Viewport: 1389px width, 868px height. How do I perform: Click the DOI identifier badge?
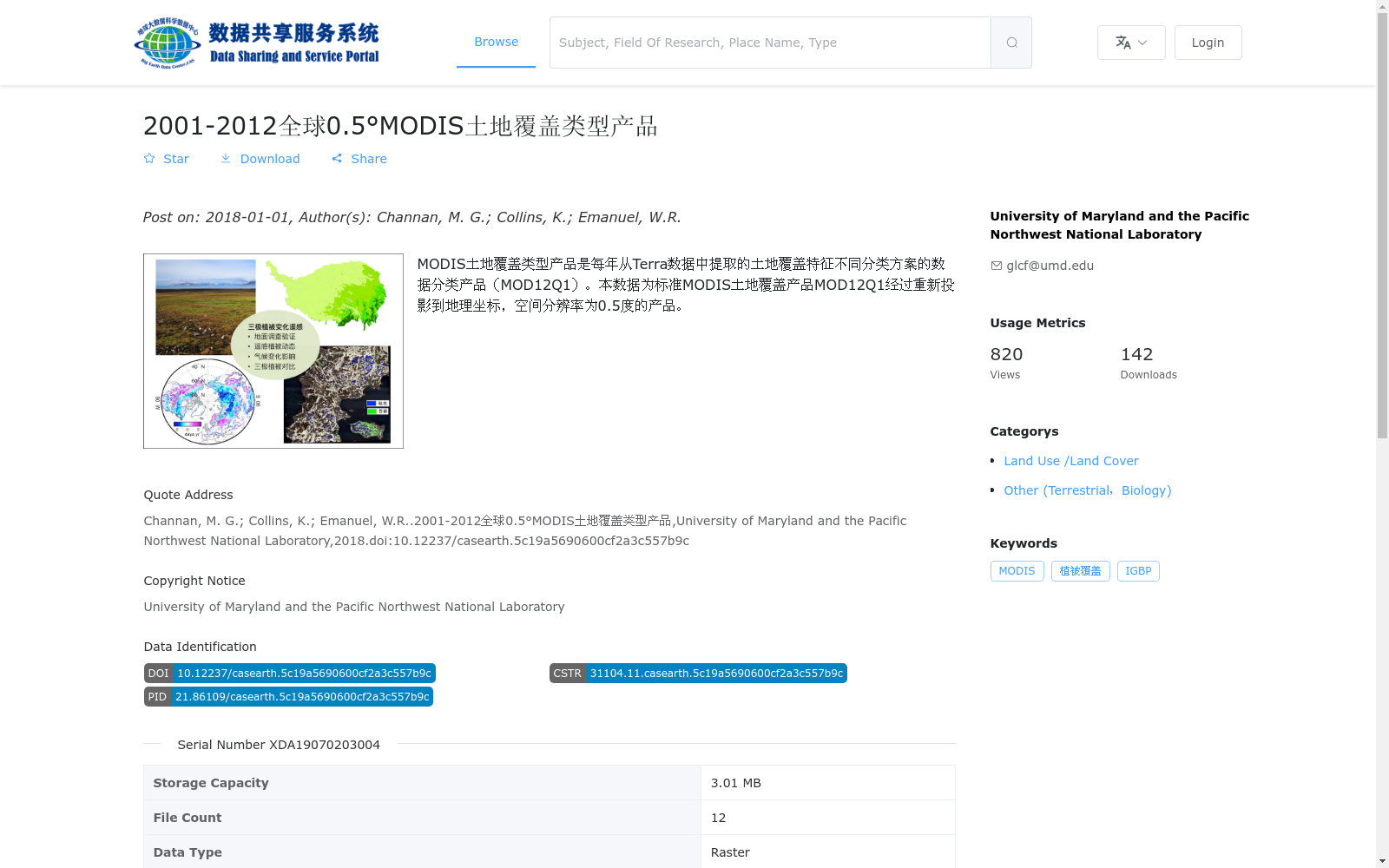point(289,674)
